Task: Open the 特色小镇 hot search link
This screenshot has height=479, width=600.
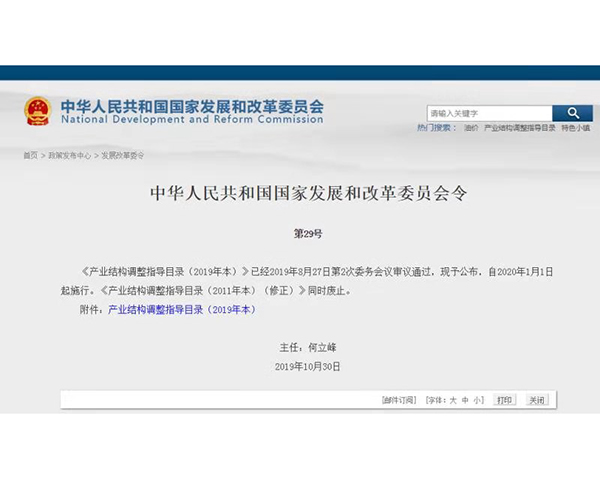Action: (576, 128)
